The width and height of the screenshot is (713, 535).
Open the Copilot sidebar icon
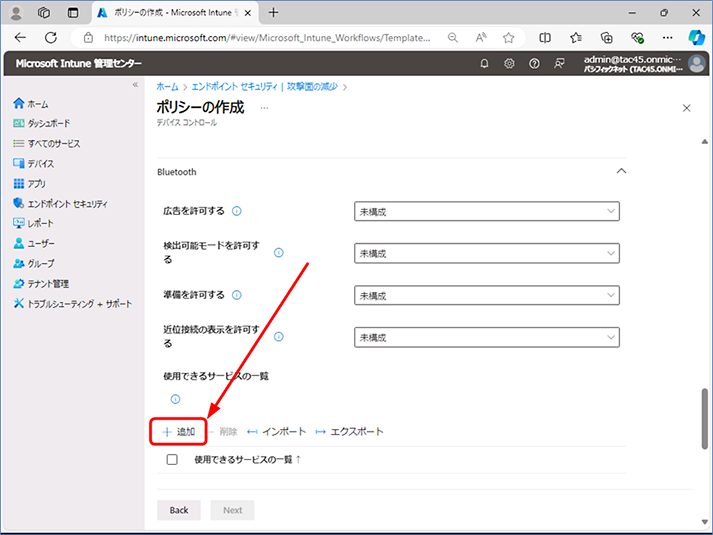tap(697, 38)
